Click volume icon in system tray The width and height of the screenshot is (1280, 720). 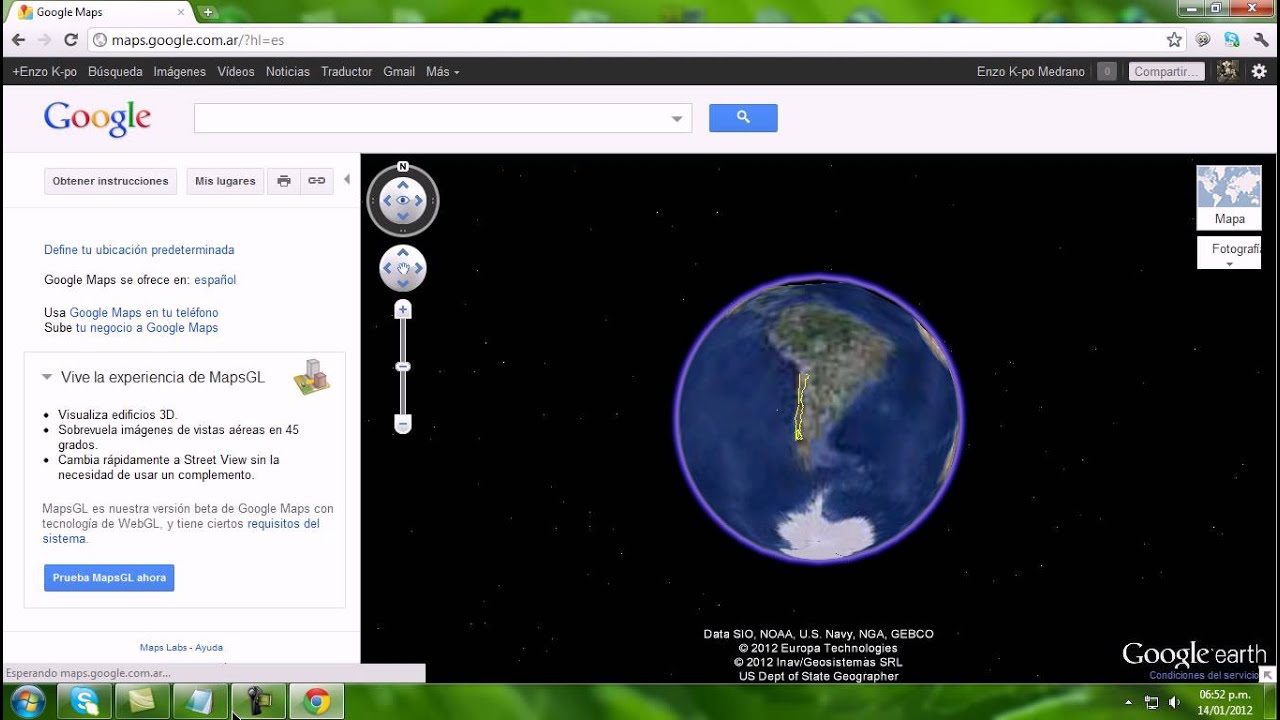click(1174, 702)
